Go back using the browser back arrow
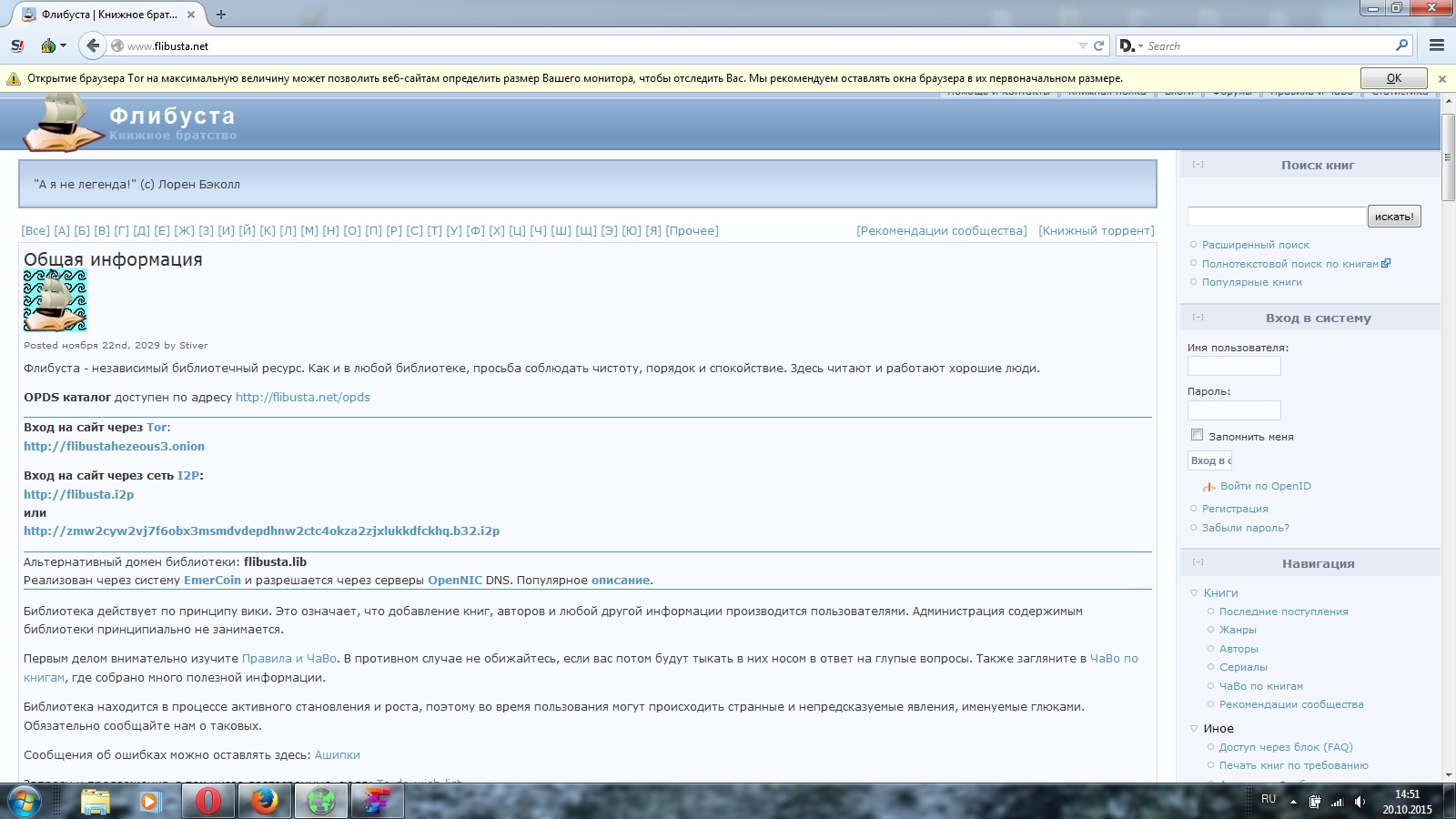The width and height of the screenshot is (1456, 819). point(93,45)
